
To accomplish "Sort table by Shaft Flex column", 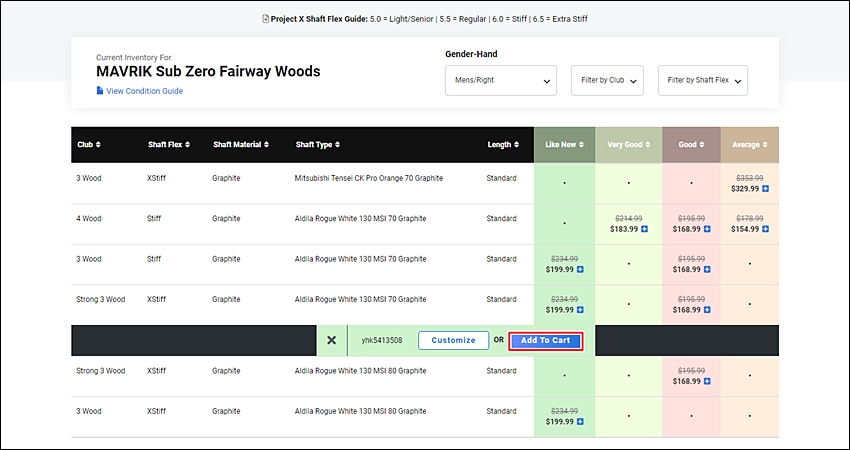I will click(x=169, y=145).
